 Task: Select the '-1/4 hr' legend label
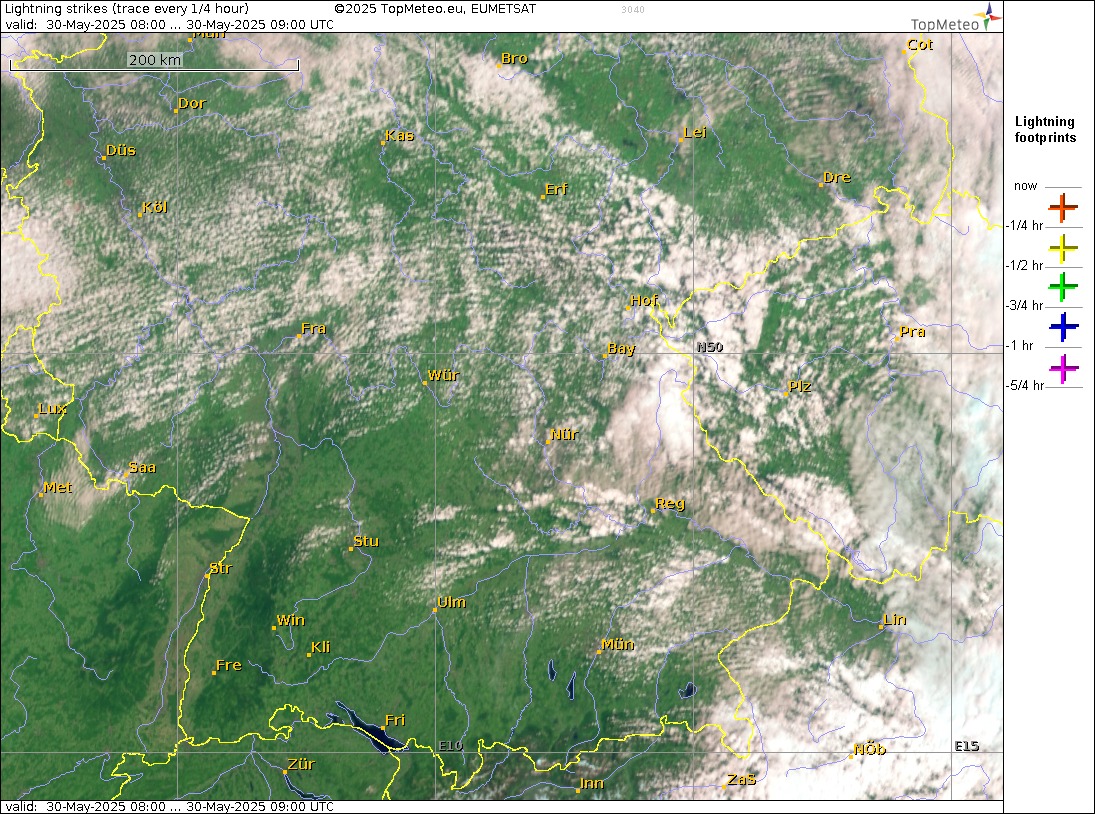click(1024, 225)
